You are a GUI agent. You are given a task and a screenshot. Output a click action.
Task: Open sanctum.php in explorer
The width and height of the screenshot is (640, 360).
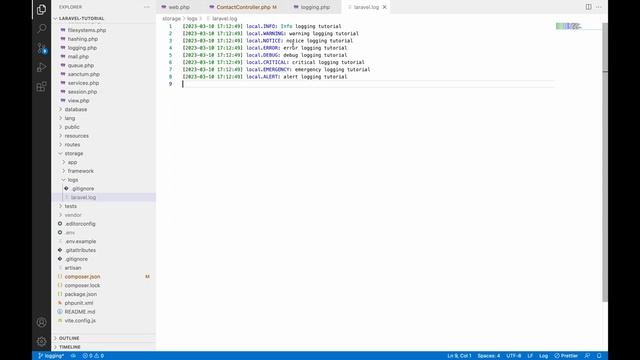click(x=83, y=74)
